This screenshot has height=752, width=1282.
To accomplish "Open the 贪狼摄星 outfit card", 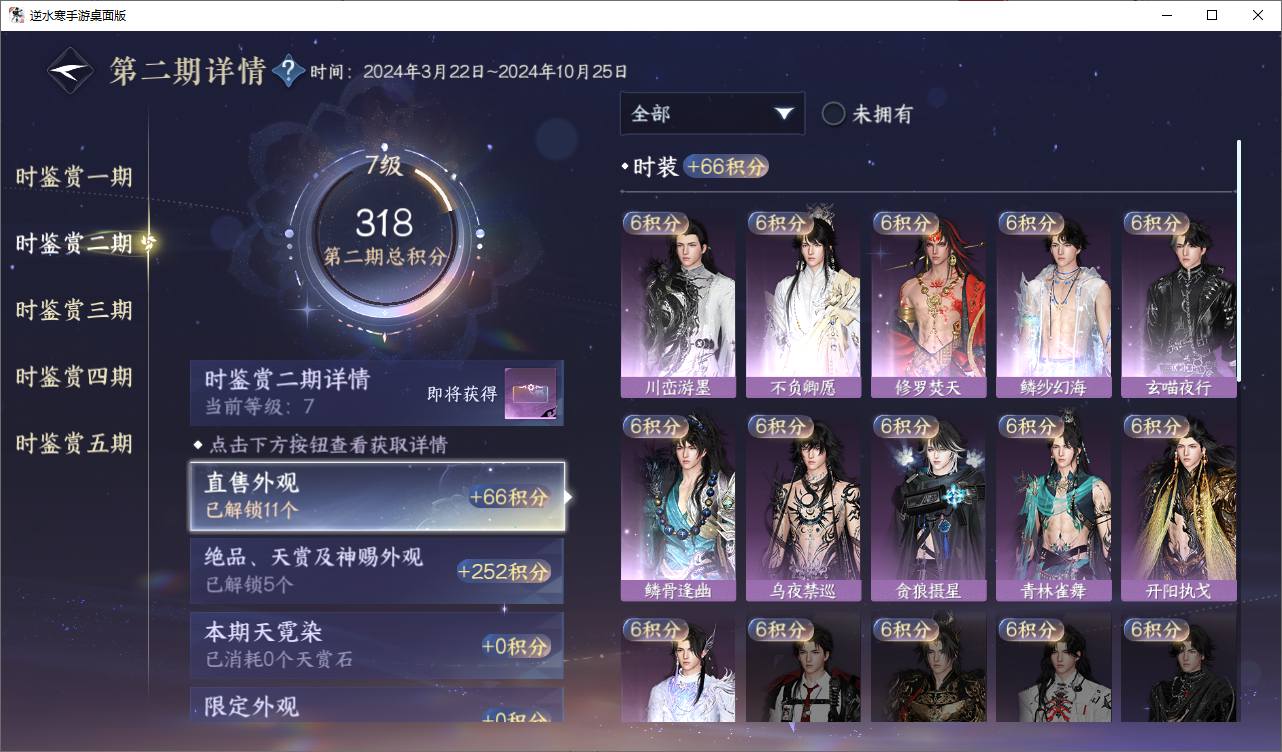I will (928, 508).
